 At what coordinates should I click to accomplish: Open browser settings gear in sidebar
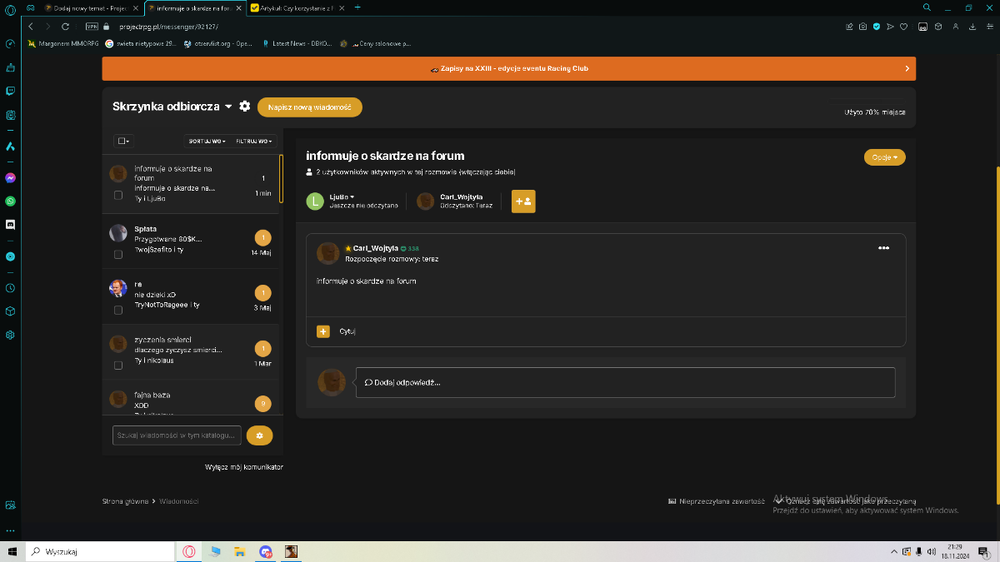tap(10, 335)
